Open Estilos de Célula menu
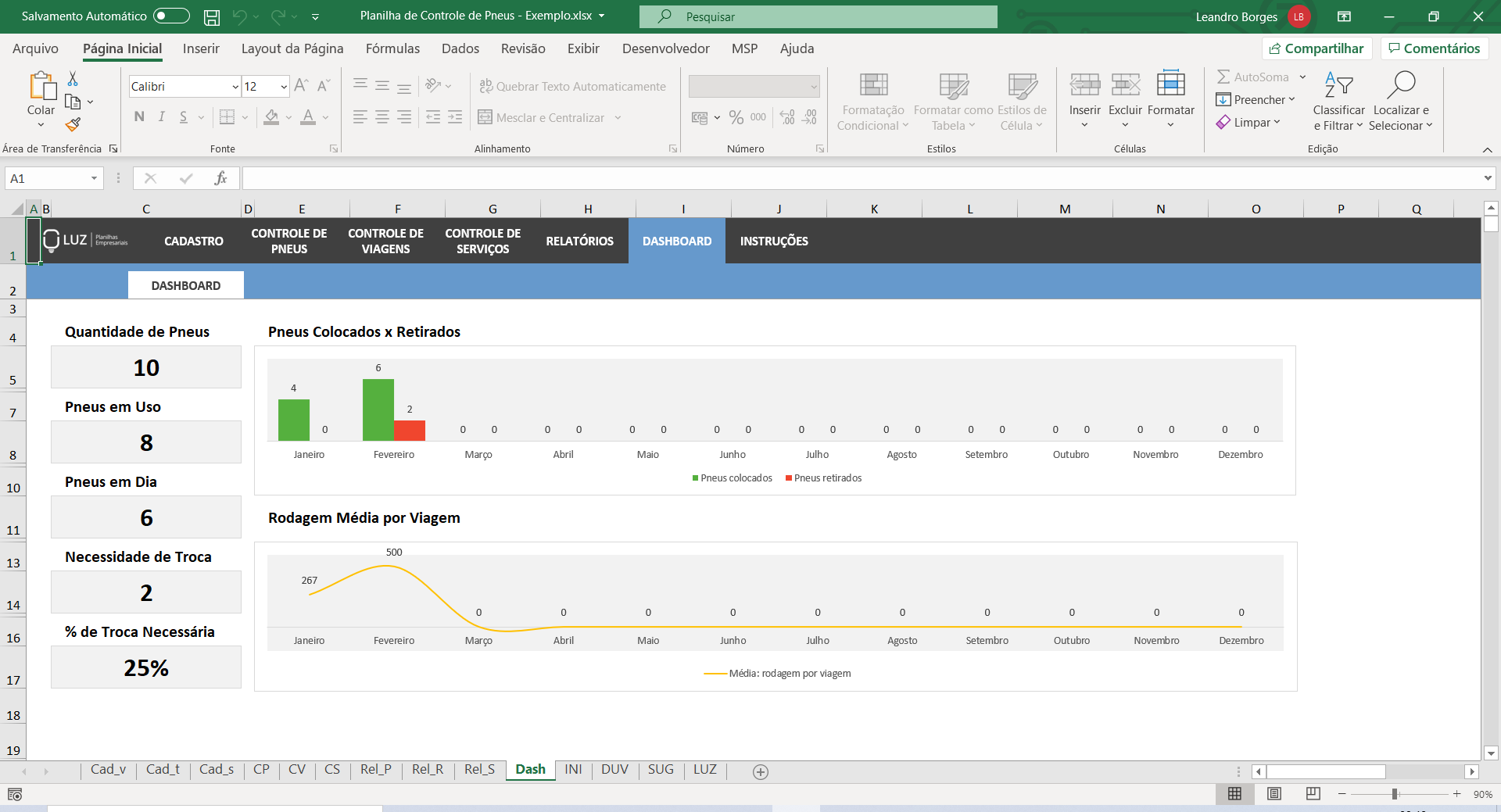1501x812 pixels. 1022,102
